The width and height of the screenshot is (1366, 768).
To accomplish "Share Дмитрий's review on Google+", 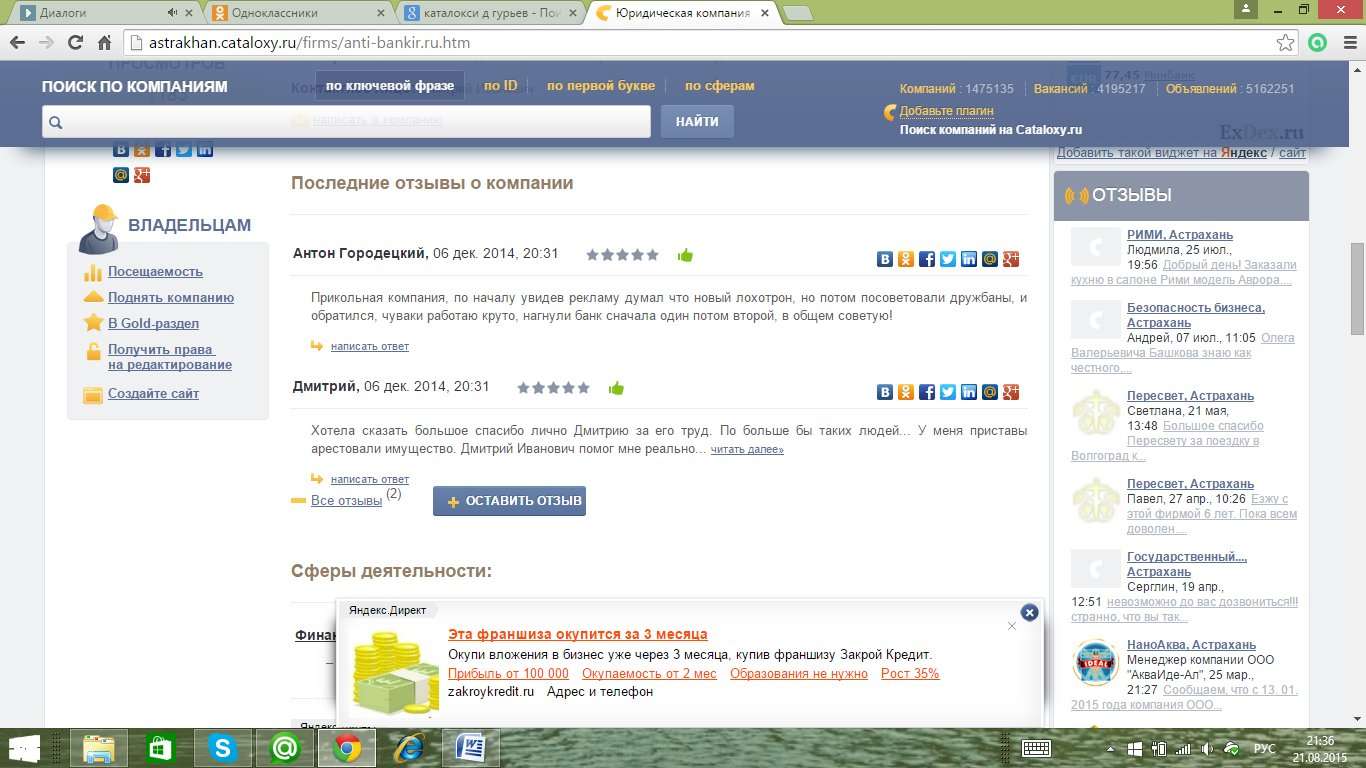I will [x=1011, y=392].
